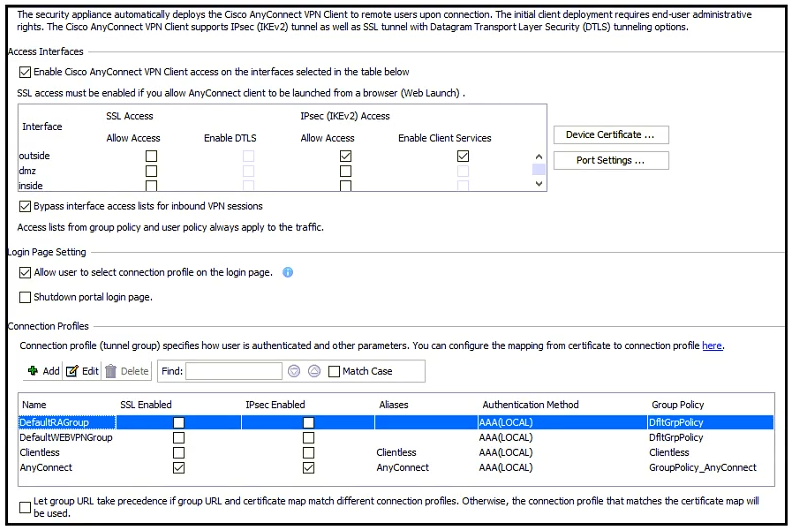
Task: Click the blue info icon beside login setting
Action: tap(288, 272)
